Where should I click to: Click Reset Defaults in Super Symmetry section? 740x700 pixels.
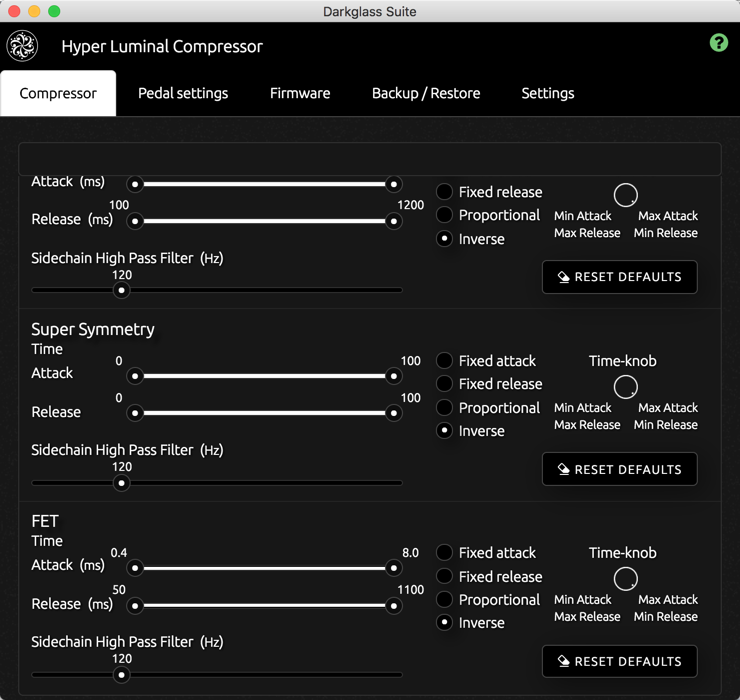point(620,469)
